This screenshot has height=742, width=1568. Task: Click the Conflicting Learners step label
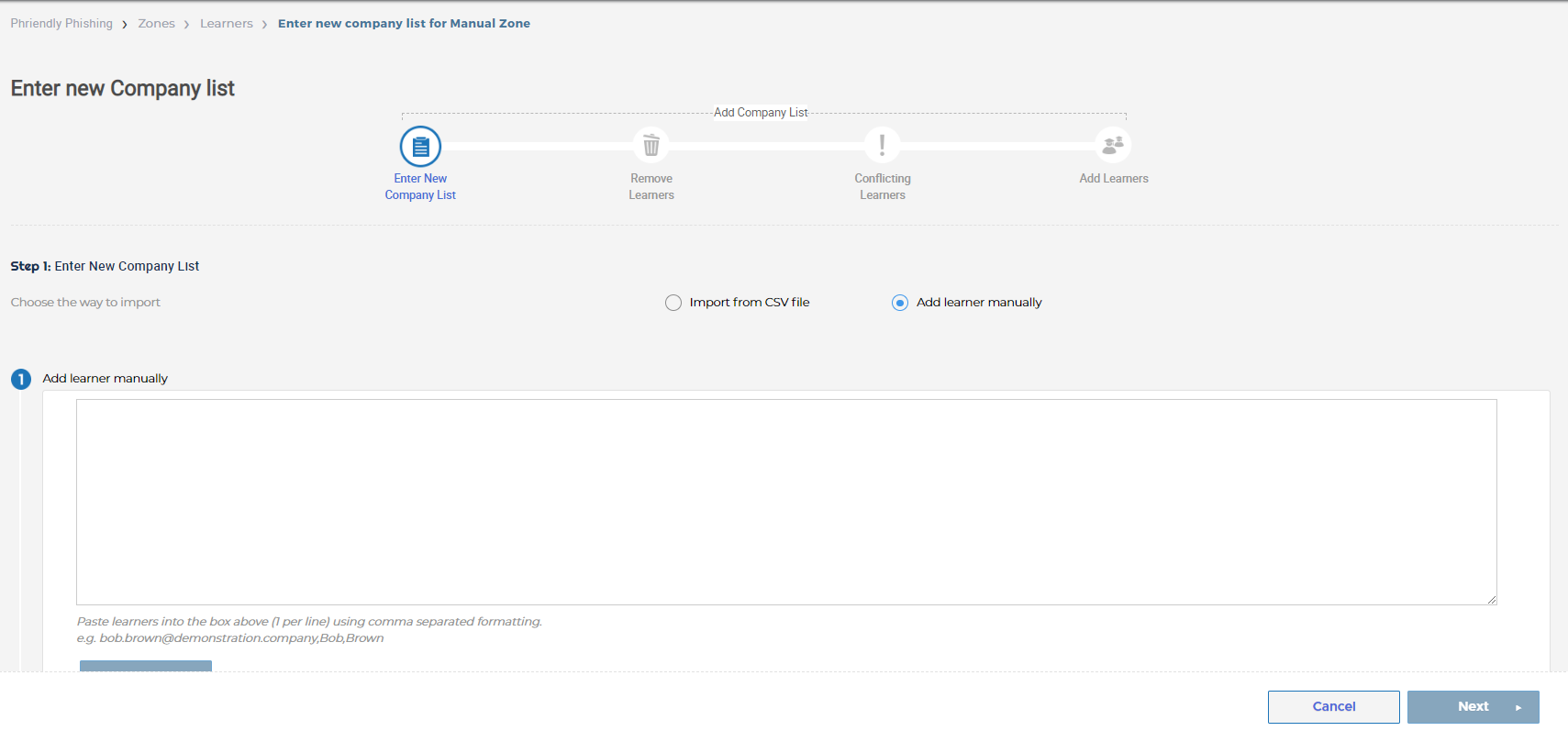coord(883,187)
